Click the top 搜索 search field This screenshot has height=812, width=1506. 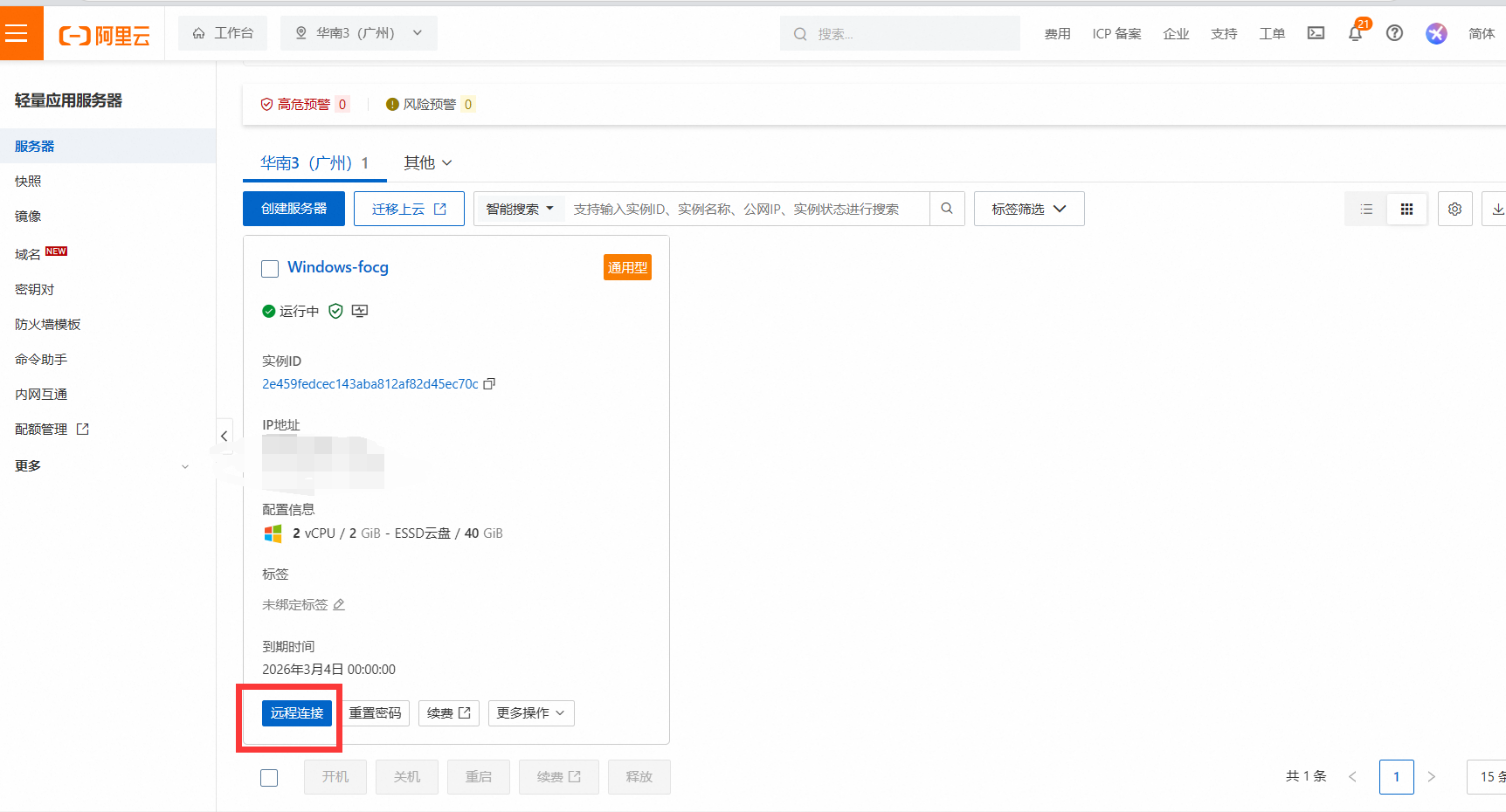pyautogui.click(x=900, y=33)
